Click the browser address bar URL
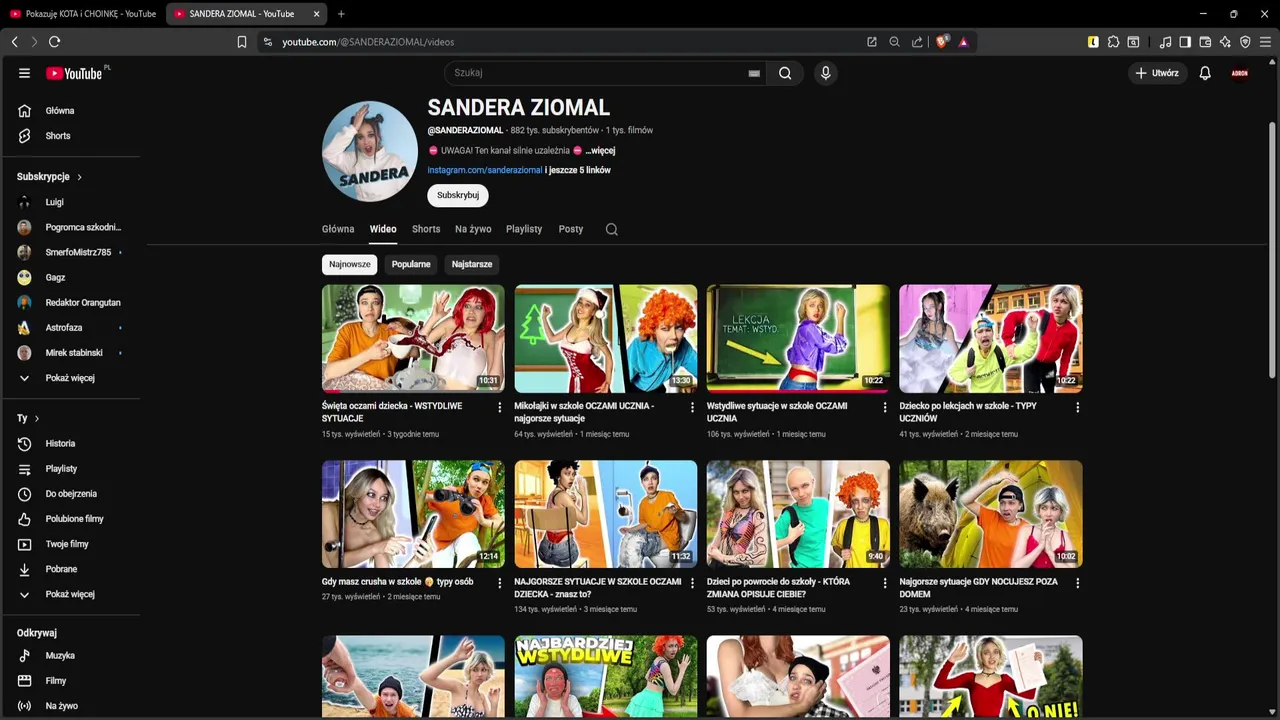Screen dimensions: 1280x720 [368, 42]
